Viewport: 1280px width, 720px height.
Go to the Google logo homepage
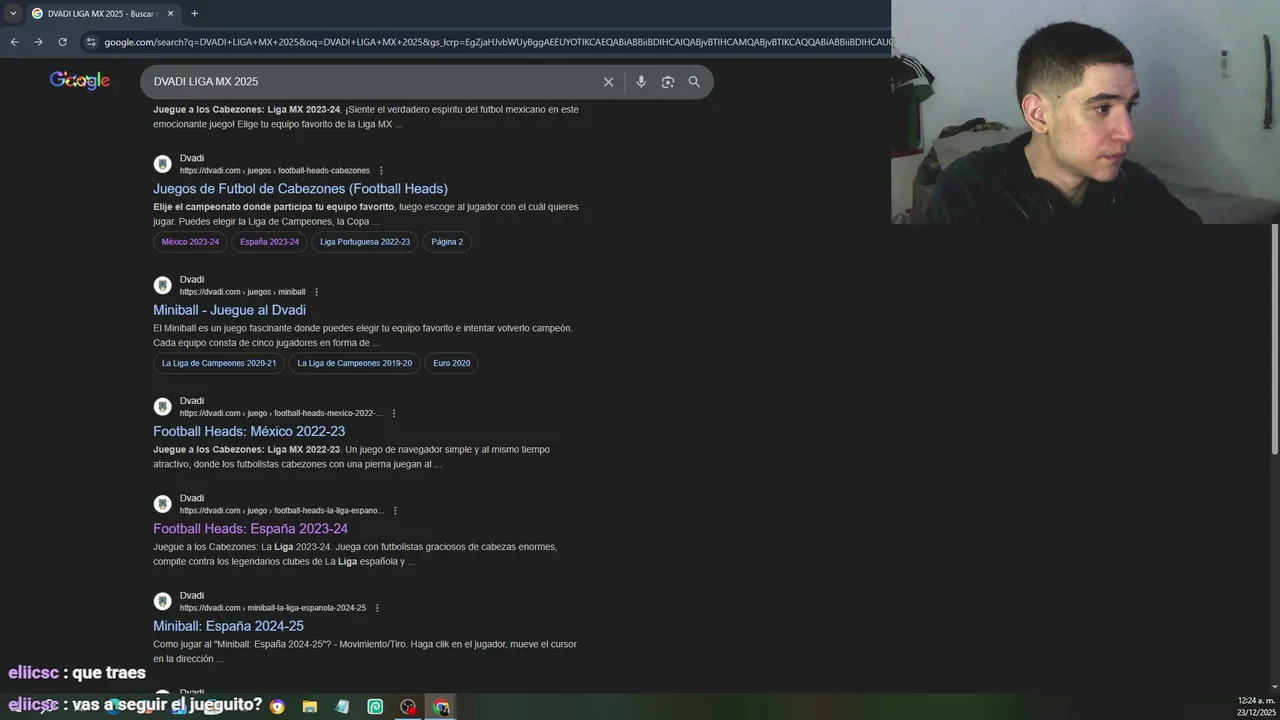point(80,81)
